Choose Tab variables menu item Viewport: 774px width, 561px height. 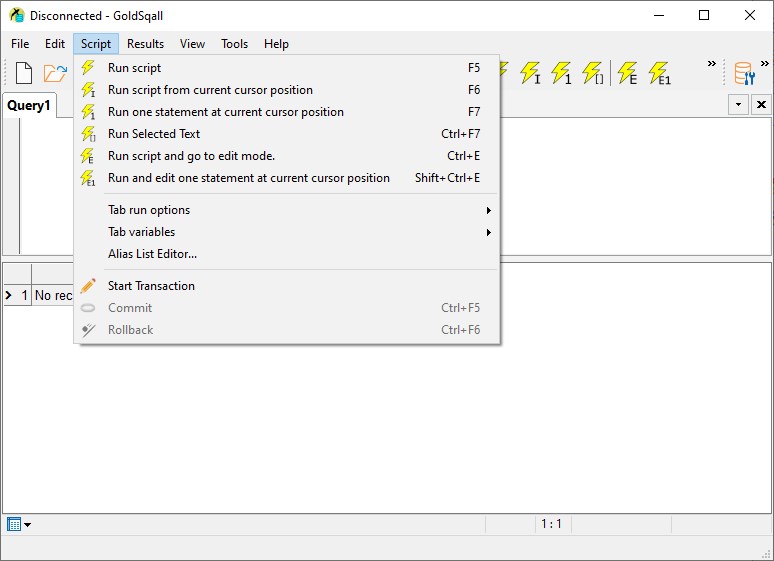[287, 232]
